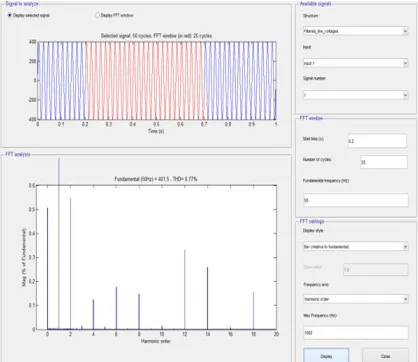Click the 'FFT analysis' panel title
The image size is (418, 362).
[x=18, y=154]
